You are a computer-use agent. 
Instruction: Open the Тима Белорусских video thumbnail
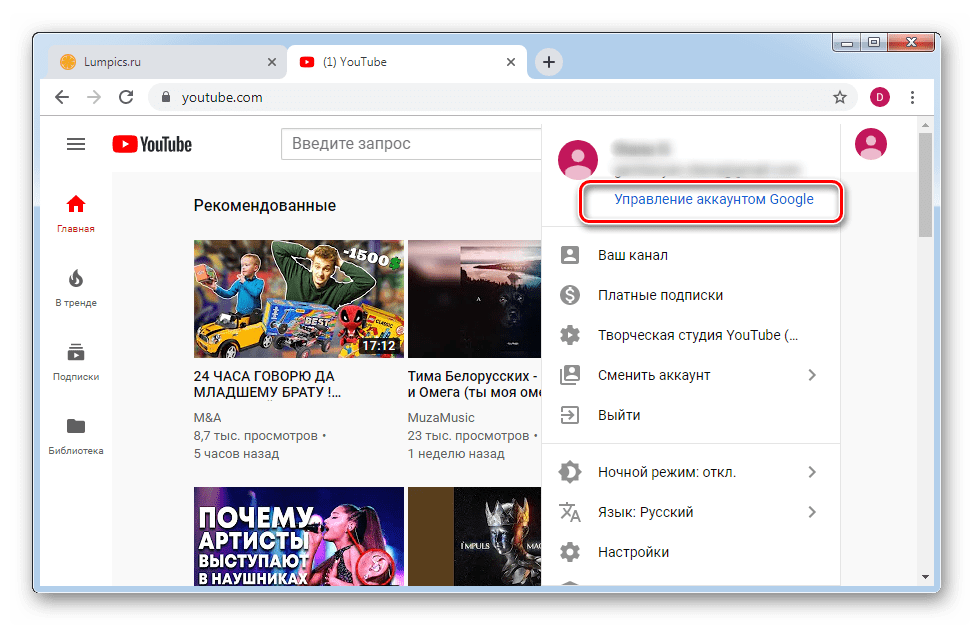474,299
